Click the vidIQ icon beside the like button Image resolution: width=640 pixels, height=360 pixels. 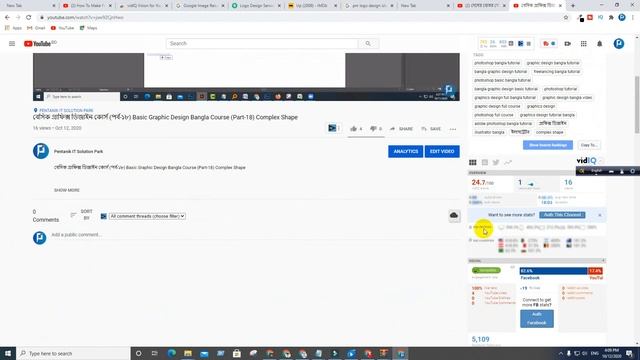click(333, 129)
